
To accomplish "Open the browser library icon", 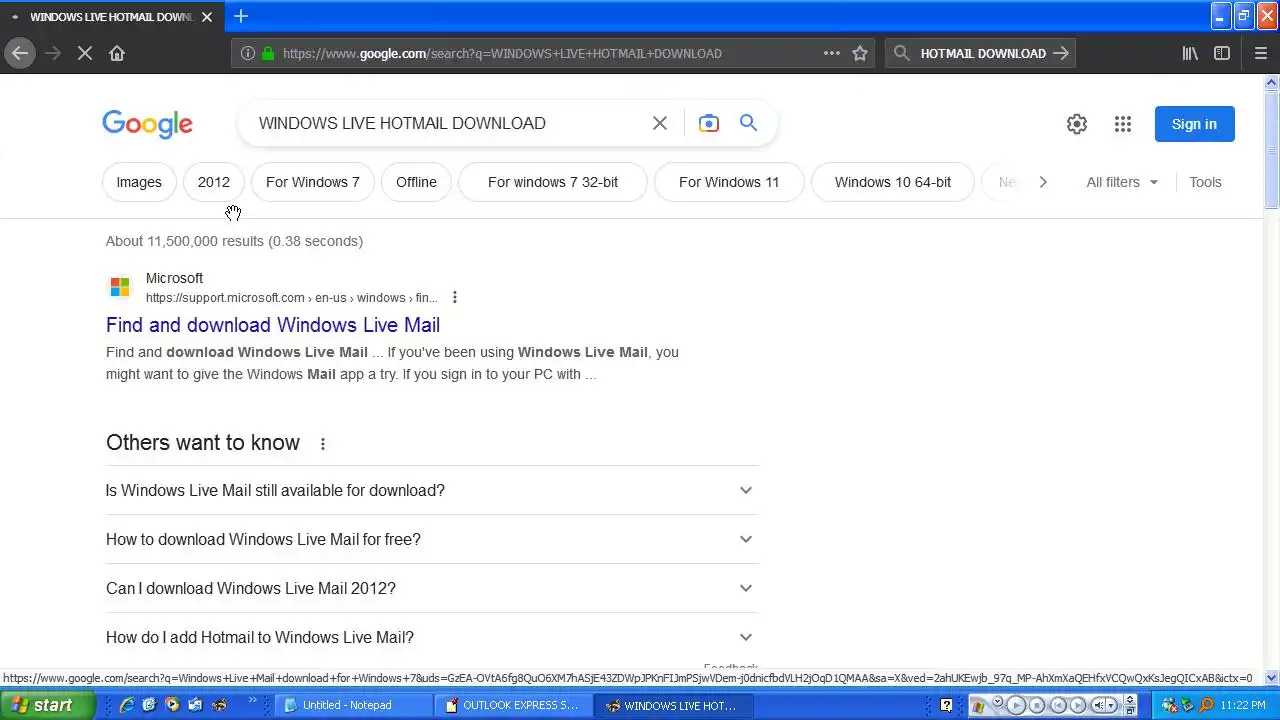I will 1190,53.
